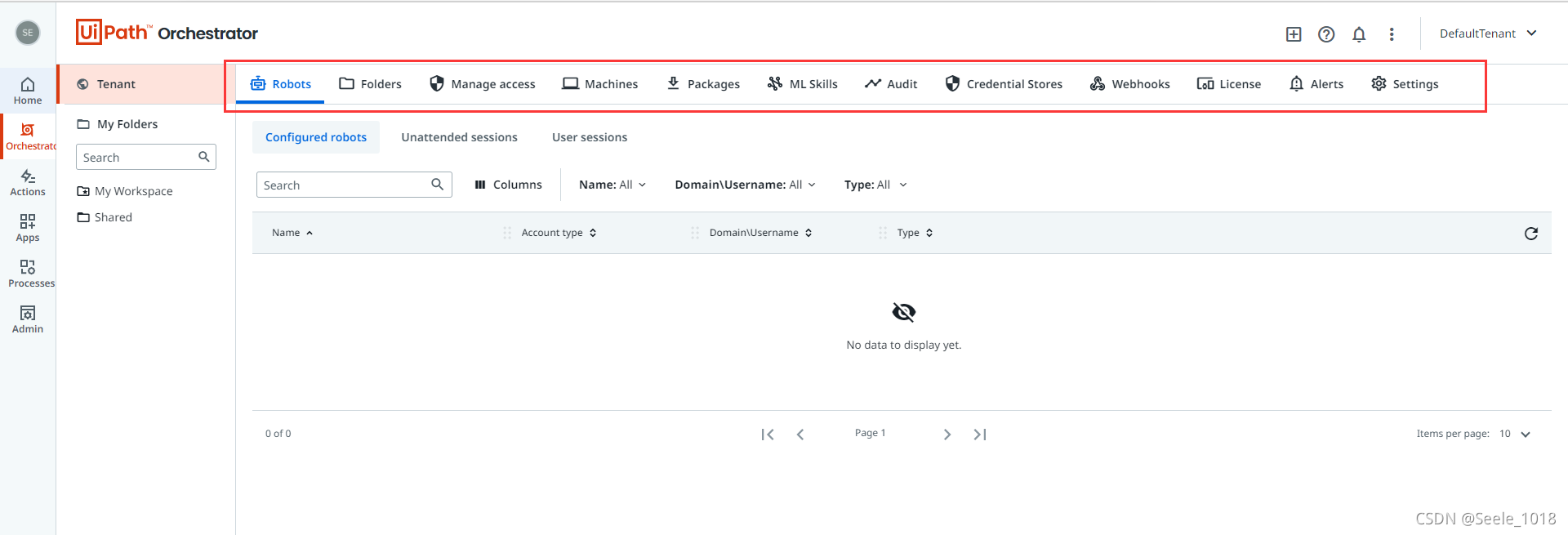Go to previous page of results
Viewport: 1568px width, 535px height.
pyautogui.click(x=800, y=434)
